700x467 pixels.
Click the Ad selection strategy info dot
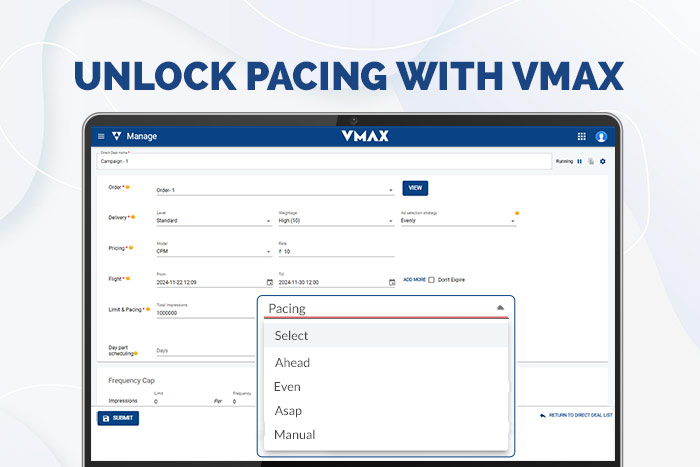517,213
